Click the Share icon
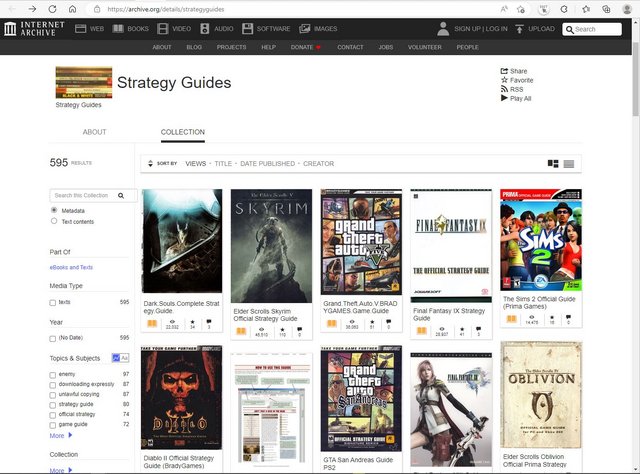The width and height of the screenshot is (640, 474). (x=504, y=71)
